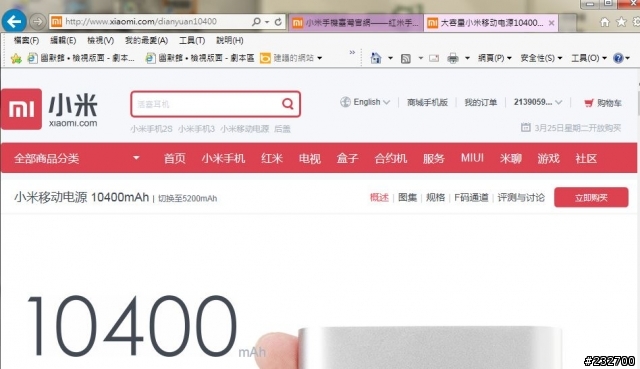The height and width of the screenshot is (369, 640).
Task: Select the 概述 product section link
Action: click(379, 198)
